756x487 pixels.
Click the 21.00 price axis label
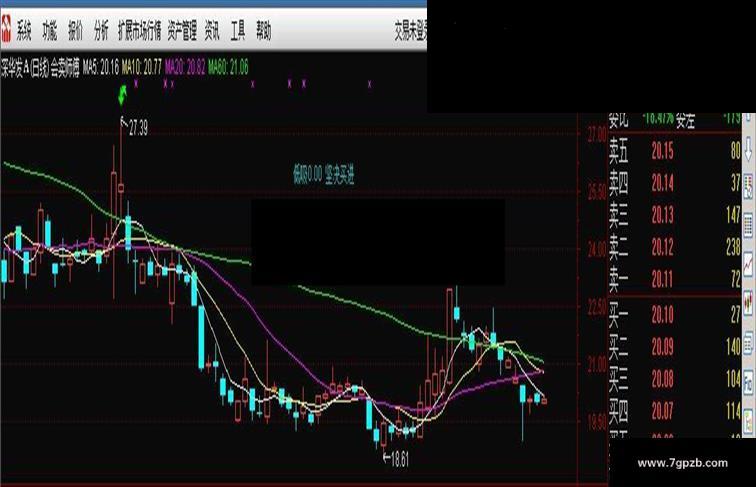[x=597, y=365]
